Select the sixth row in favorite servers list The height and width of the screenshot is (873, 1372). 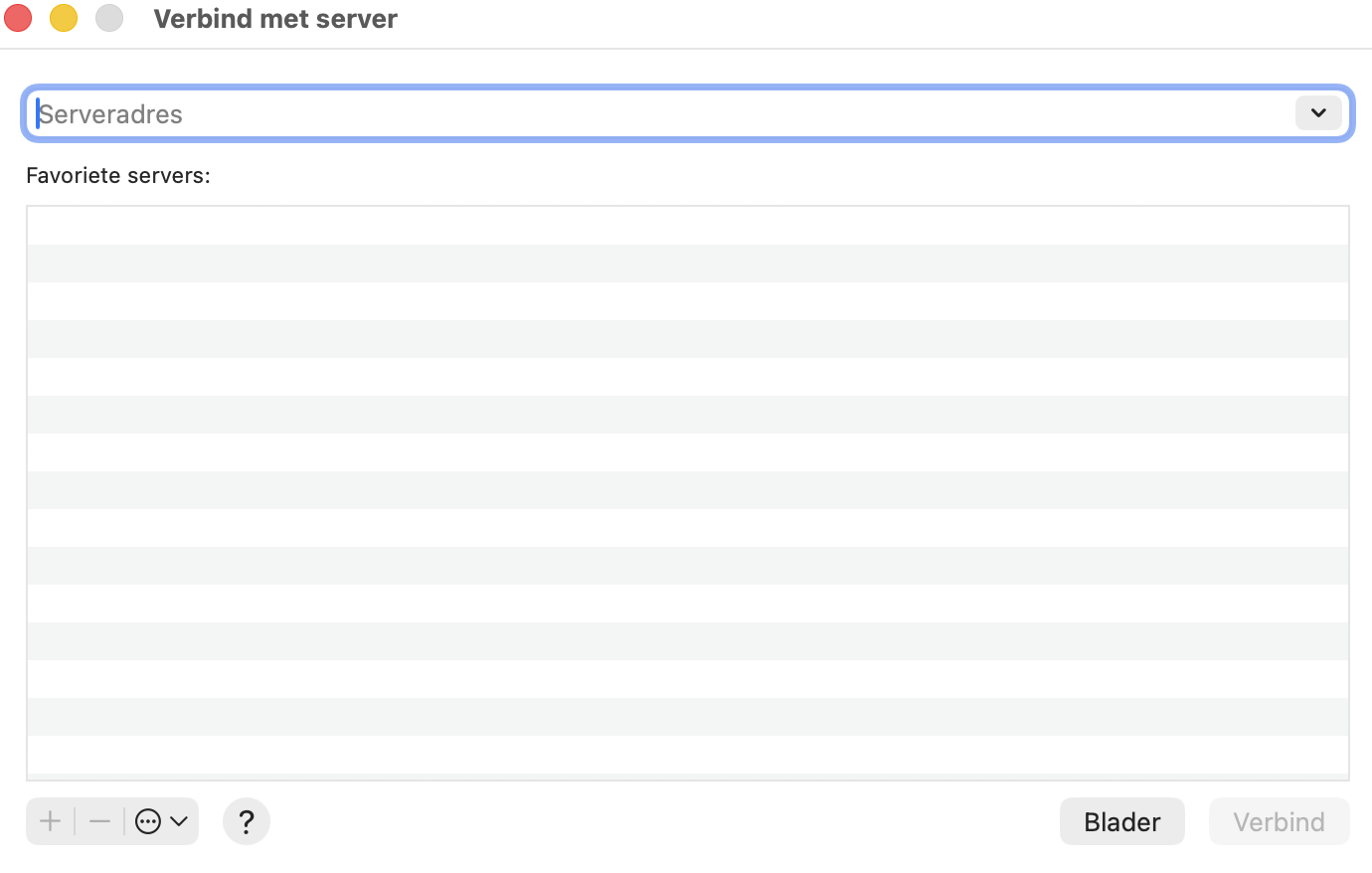687,415
